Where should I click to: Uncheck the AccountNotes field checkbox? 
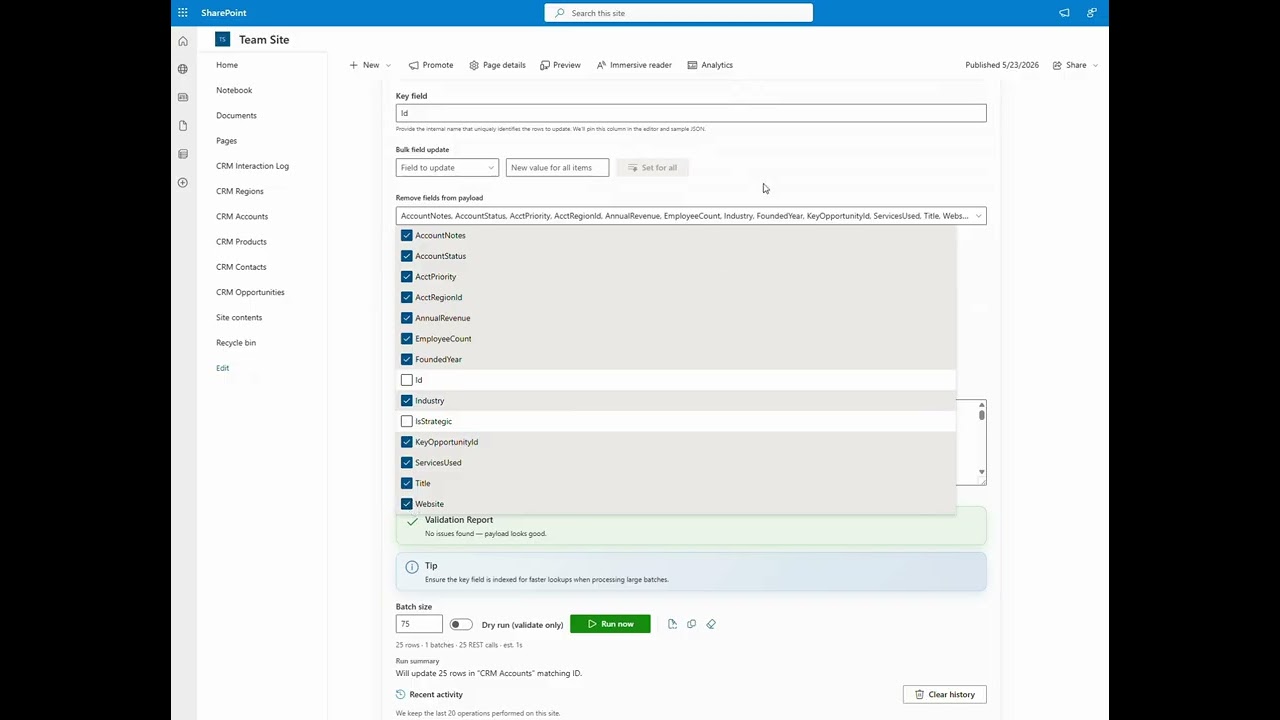pyautogui.click(x=406, y=235)
